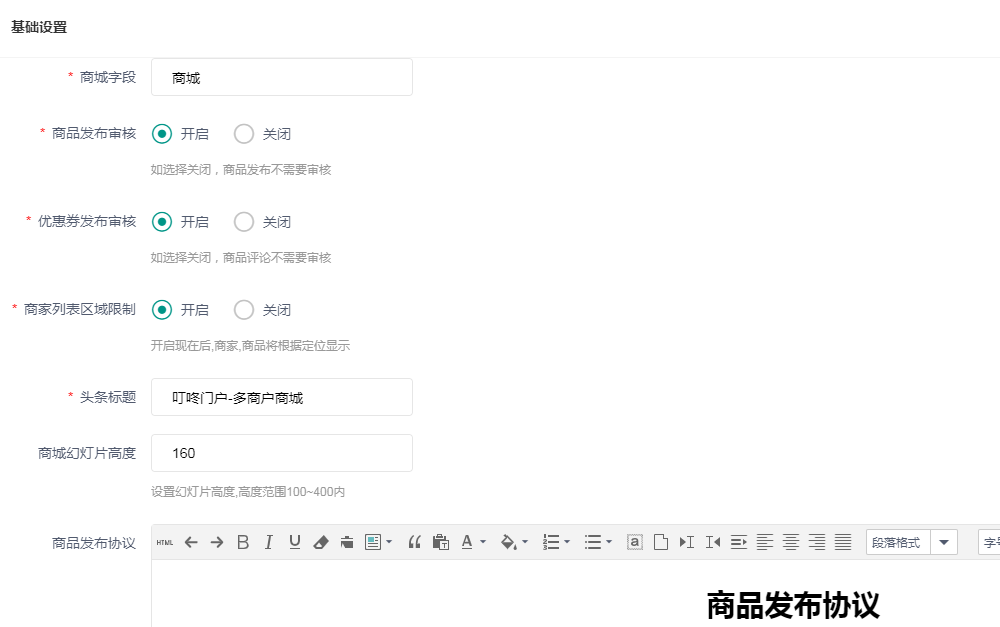Turn off 商家列表区域限制 with 关闭

tap(244, 310)
